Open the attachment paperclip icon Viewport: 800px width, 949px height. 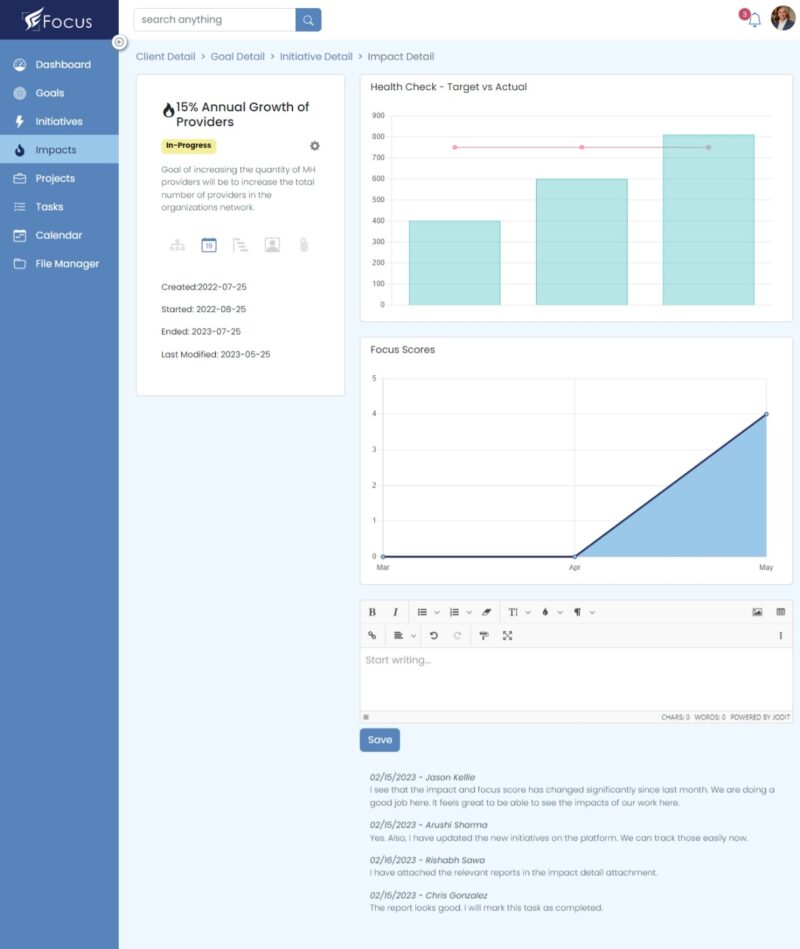click(304, 244)
